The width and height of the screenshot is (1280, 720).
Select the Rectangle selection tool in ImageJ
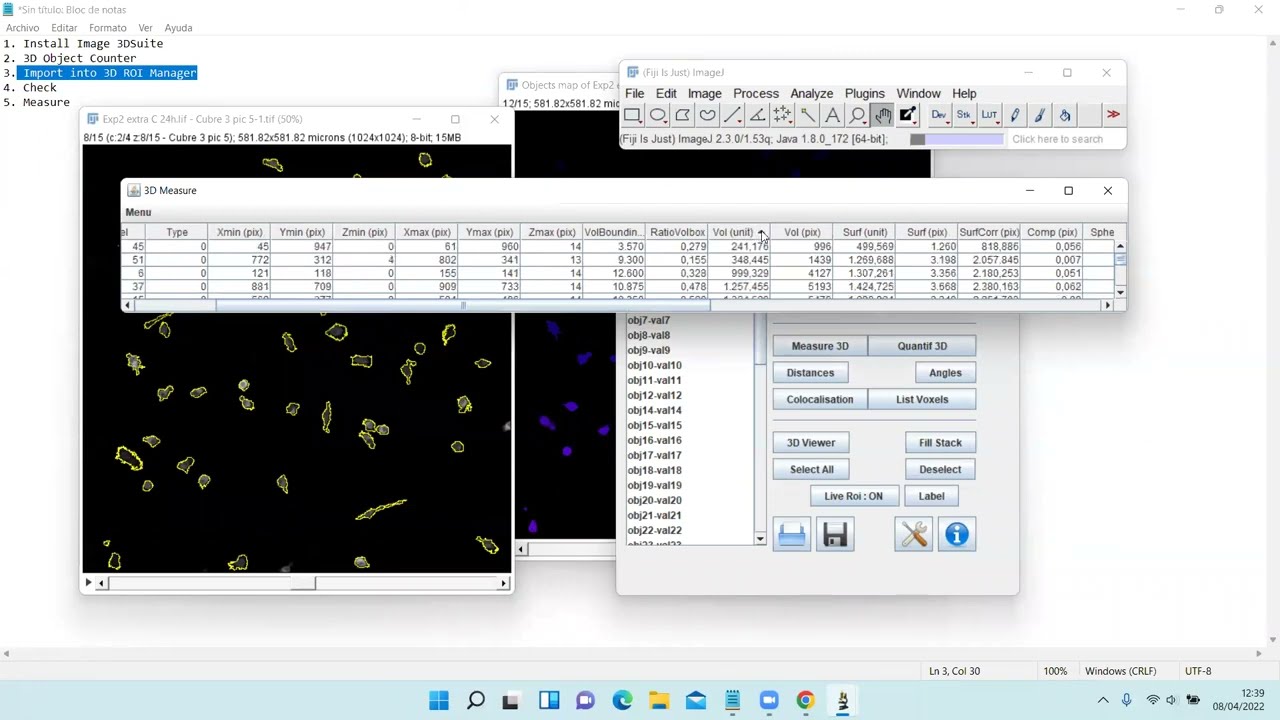point(633,115)
